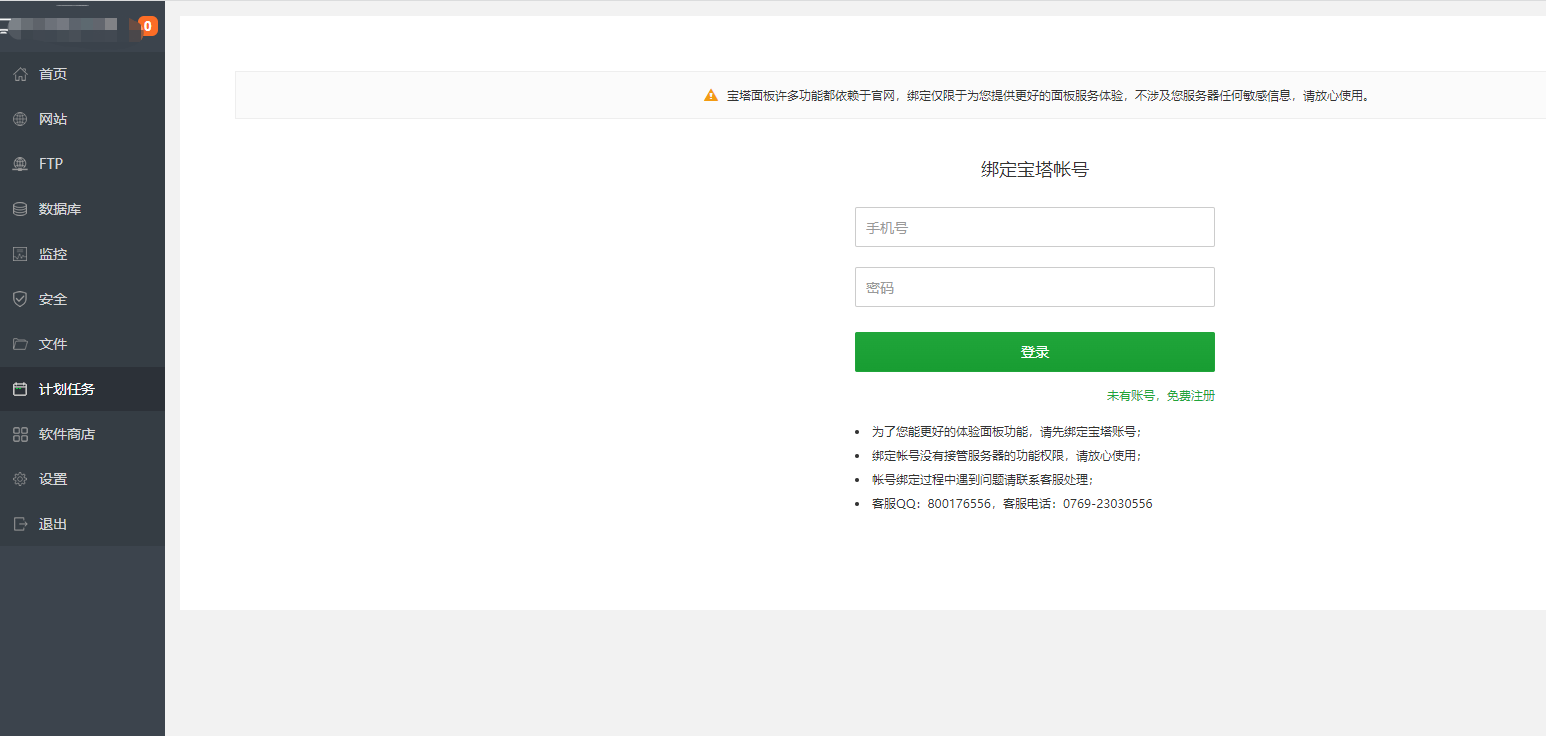This screenshot has height=736, width=1546.
Task: Click the green 登录 button
Action: (x=1035, y=352)
